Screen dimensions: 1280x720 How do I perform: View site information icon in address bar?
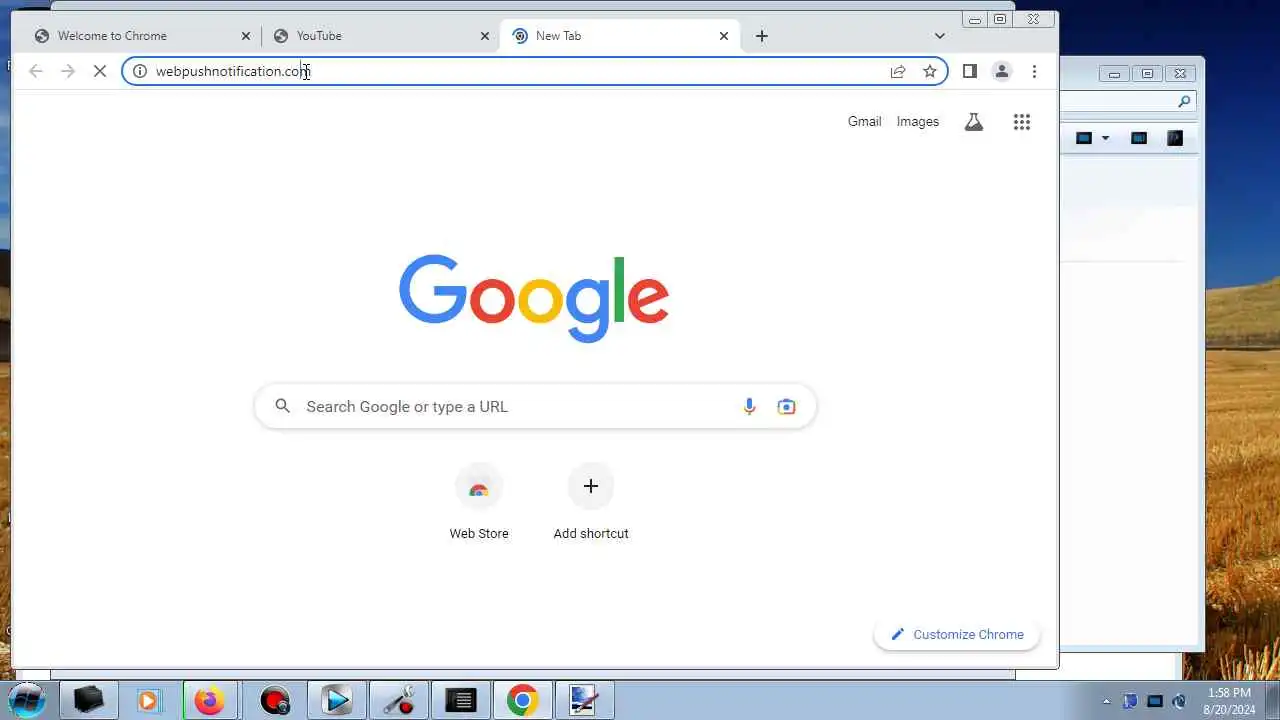point(140,71)
